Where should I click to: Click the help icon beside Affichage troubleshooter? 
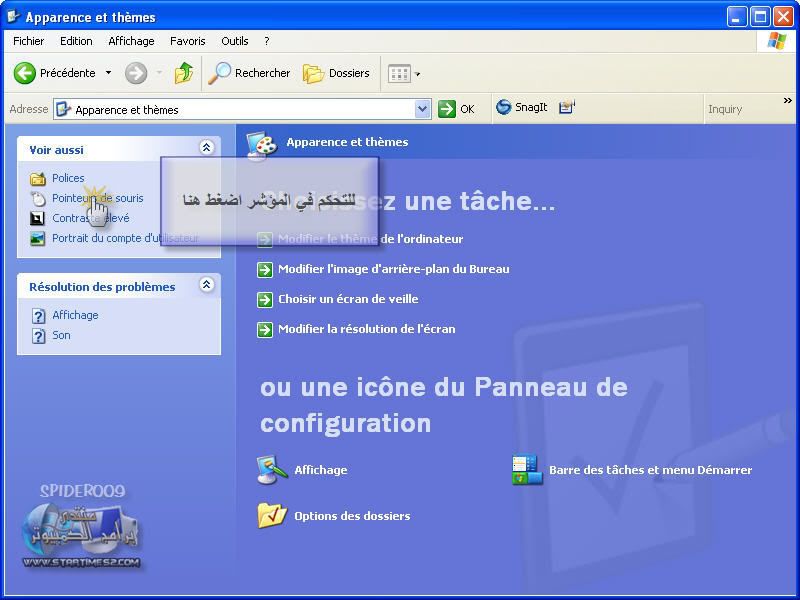[x=38, y=316]
